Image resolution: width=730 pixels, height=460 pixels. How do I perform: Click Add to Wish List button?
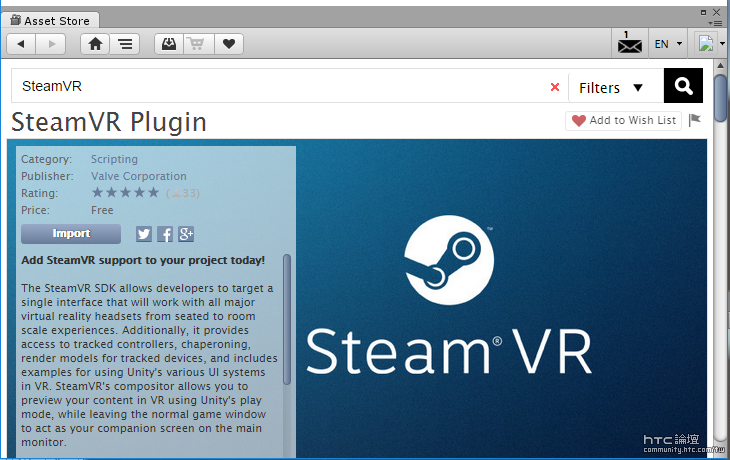(x=623, y=121)
